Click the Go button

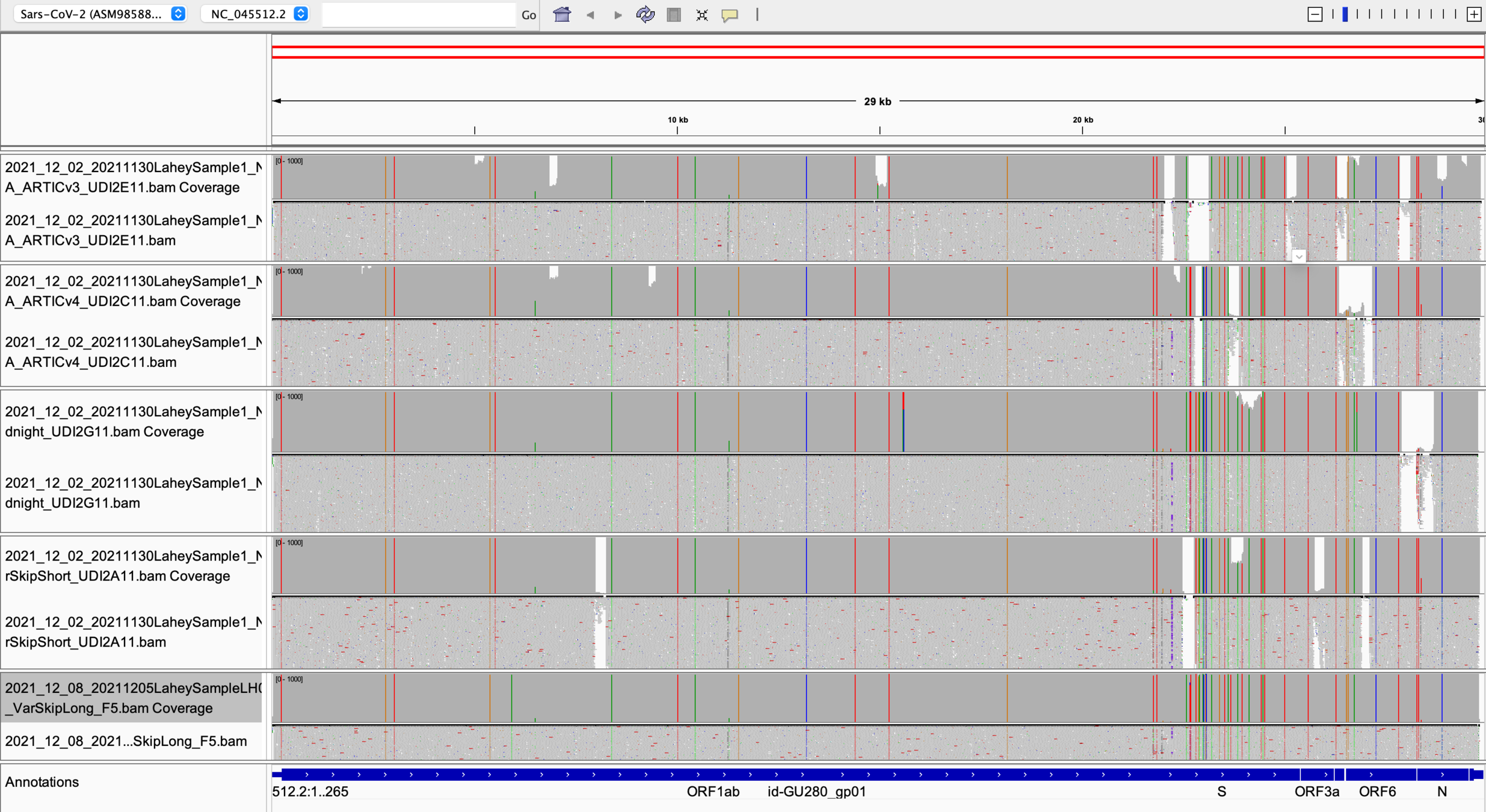[x=529, y=14]
